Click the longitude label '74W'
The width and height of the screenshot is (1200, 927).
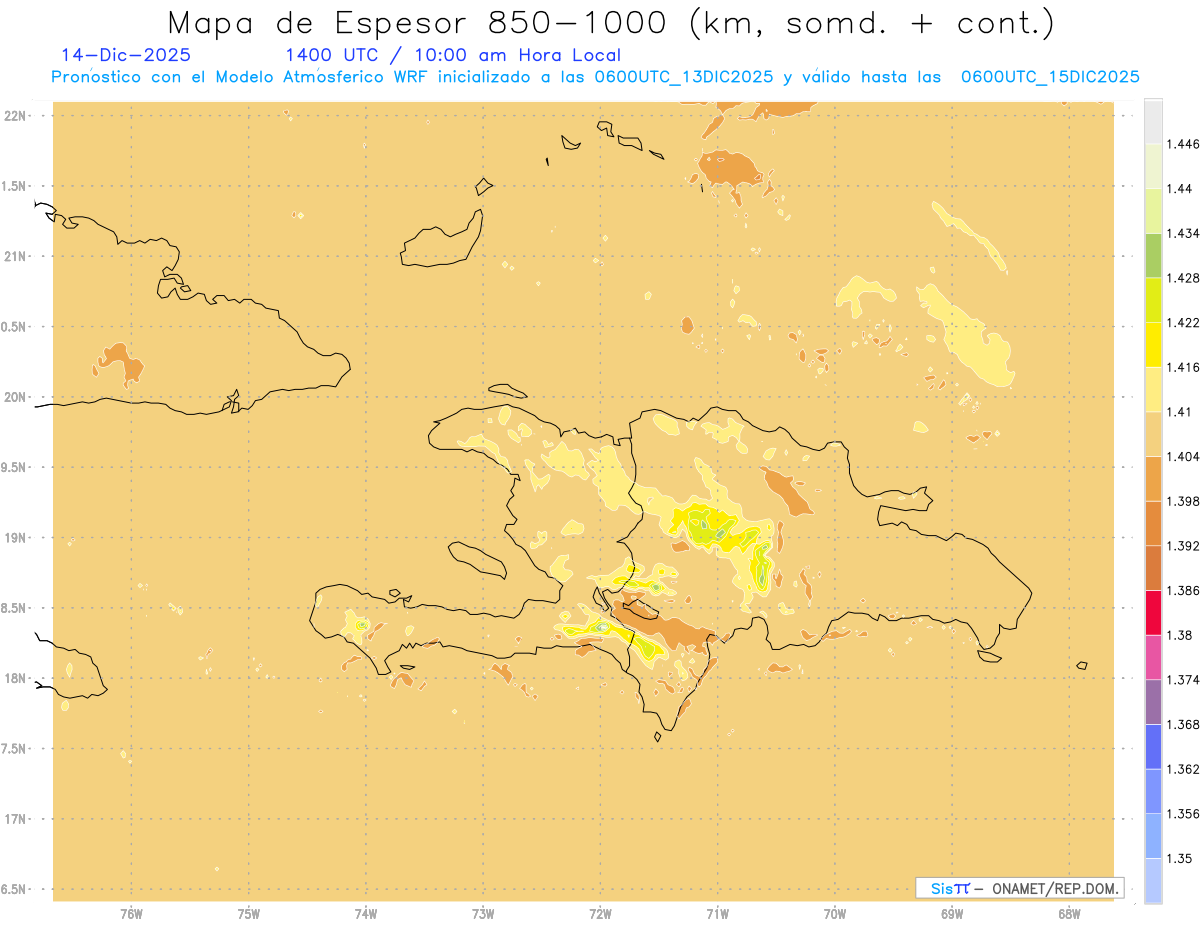(x=366, y=913)
